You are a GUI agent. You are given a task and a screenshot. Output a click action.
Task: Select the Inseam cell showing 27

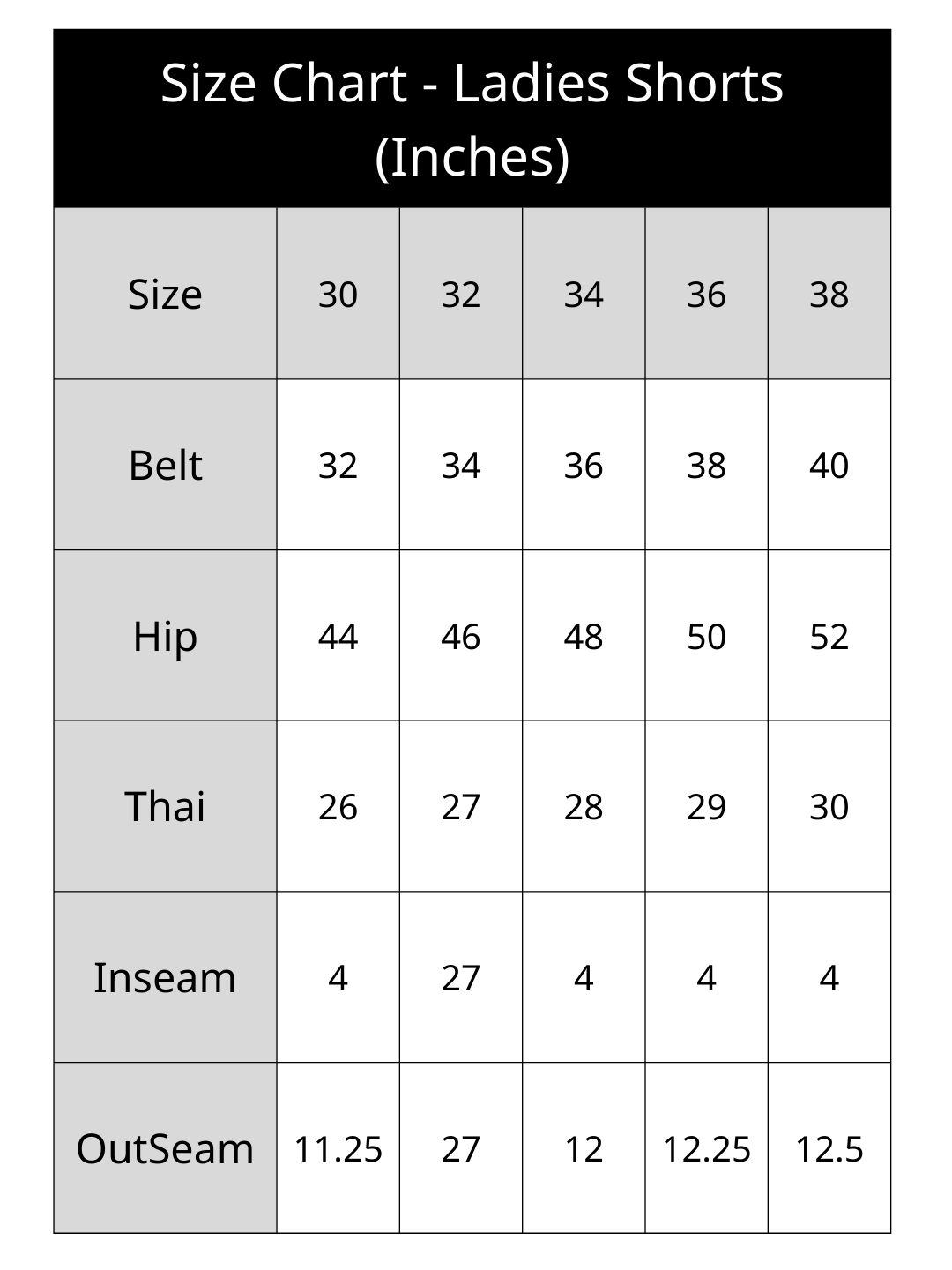[x=461, y=977]
